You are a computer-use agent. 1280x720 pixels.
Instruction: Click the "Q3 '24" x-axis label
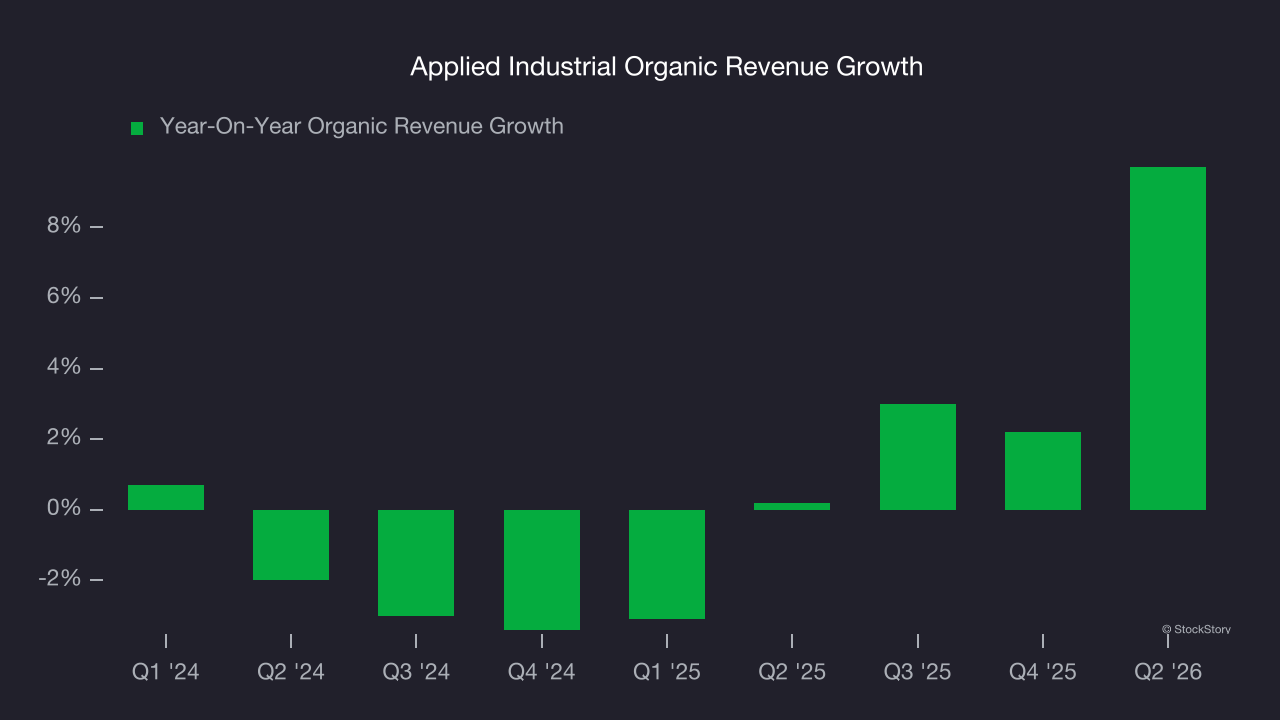coord(416,672)
